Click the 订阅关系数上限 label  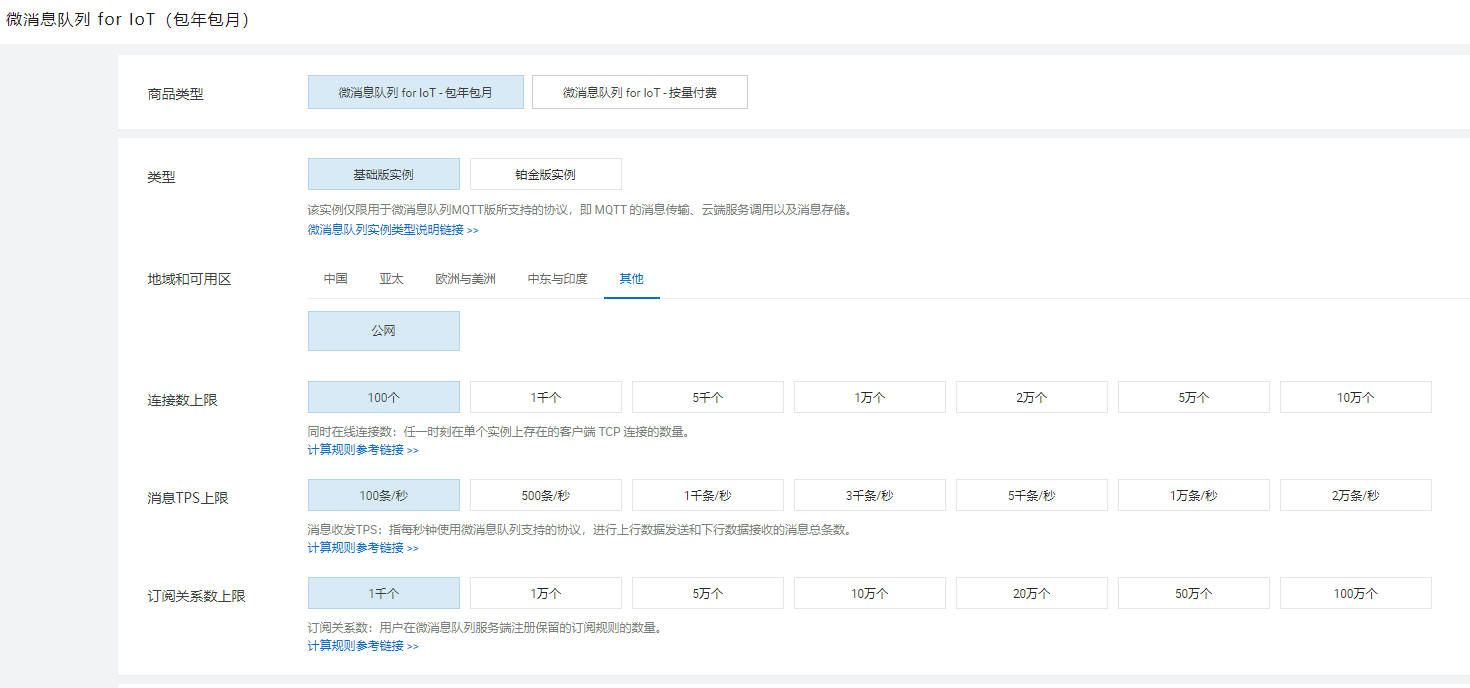coord(196,596)
